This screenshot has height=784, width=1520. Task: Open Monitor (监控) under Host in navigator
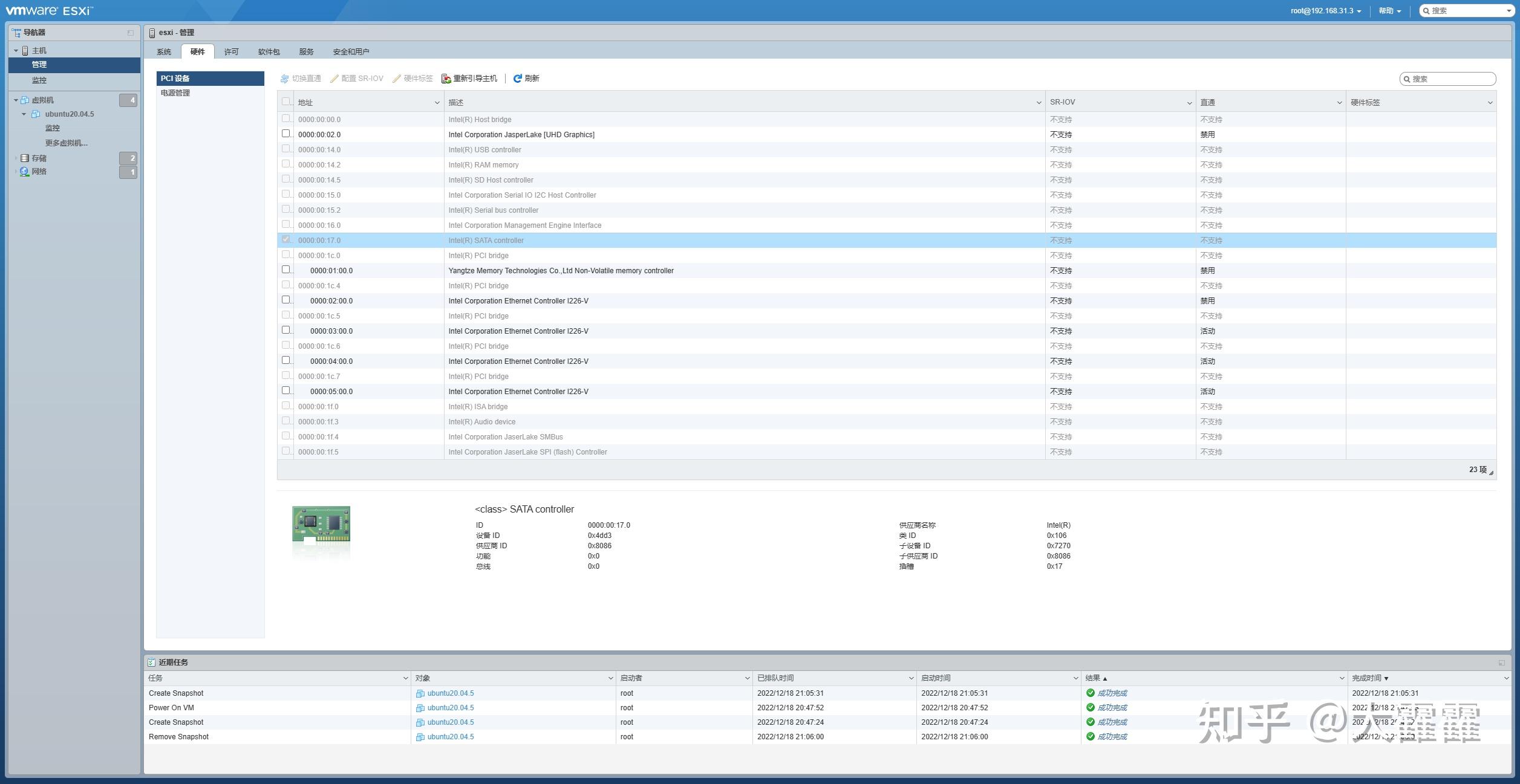pyautogui.click(x=39, y=80)
